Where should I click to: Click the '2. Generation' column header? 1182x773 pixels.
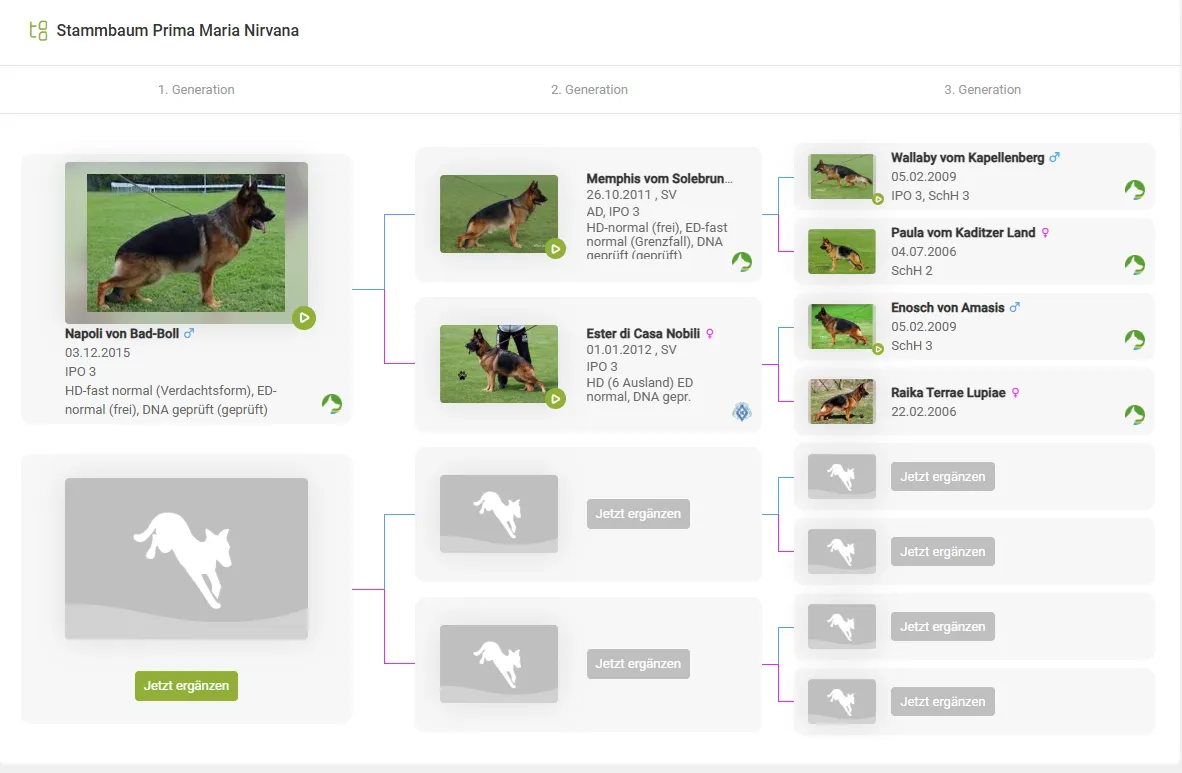click(589, 90)
